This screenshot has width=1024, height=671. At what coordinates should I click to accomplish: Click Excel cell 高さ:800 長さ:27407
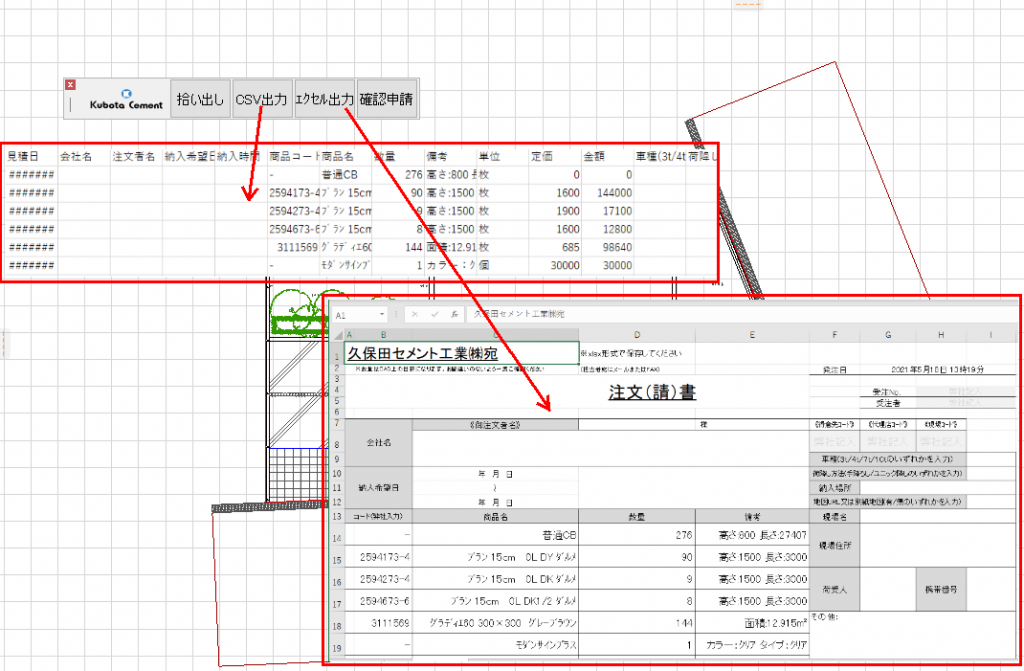(752, 535)
